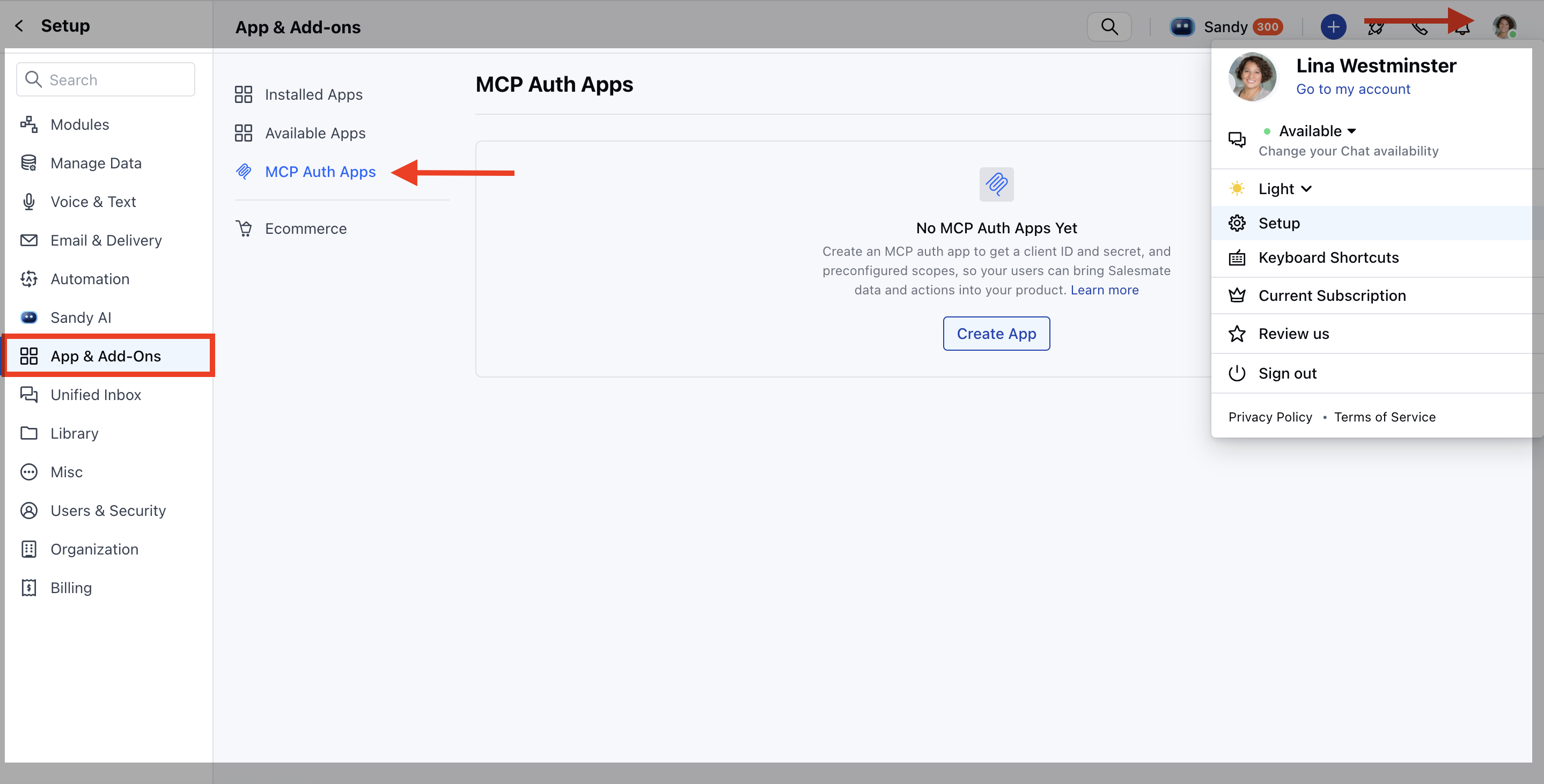Sign out from the profile menu

pyautogui.click(x=1377, y=373)
